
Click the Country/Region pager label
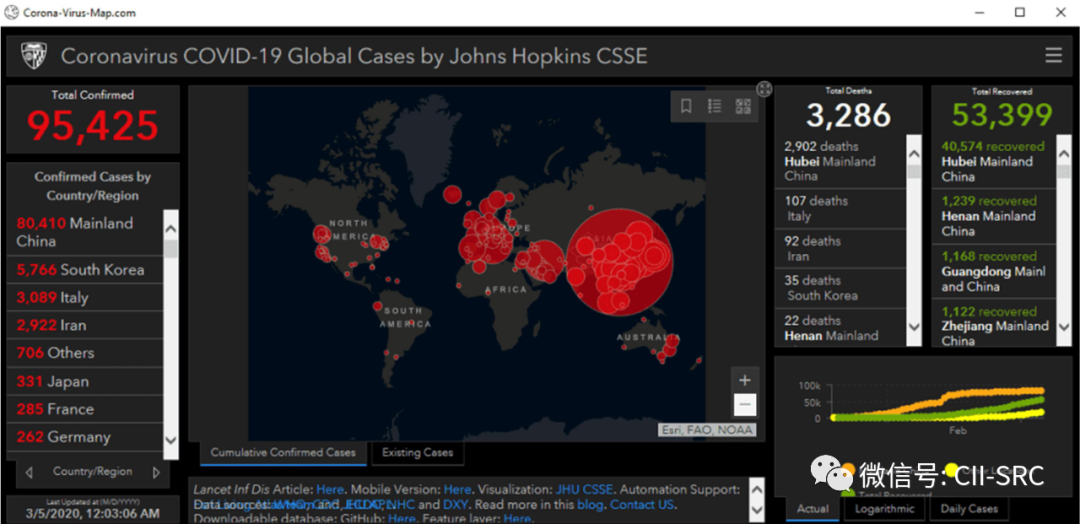(92, 472)
